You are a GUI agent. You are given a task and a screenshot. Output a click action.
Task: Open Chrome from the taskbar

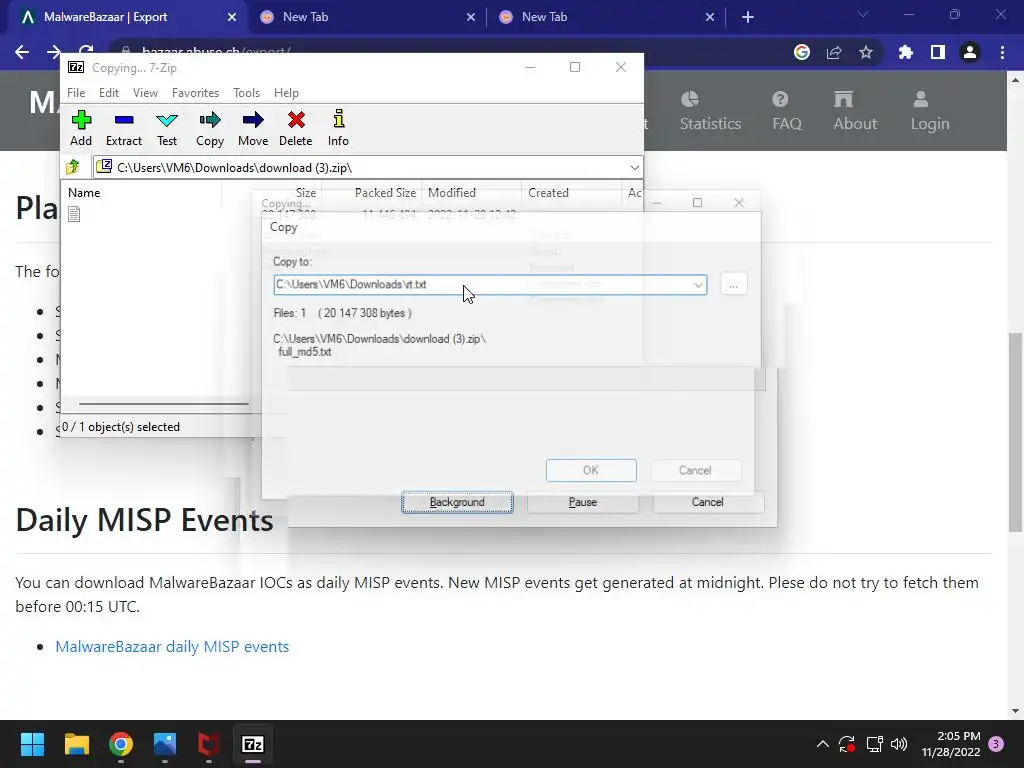coord(121,744)
